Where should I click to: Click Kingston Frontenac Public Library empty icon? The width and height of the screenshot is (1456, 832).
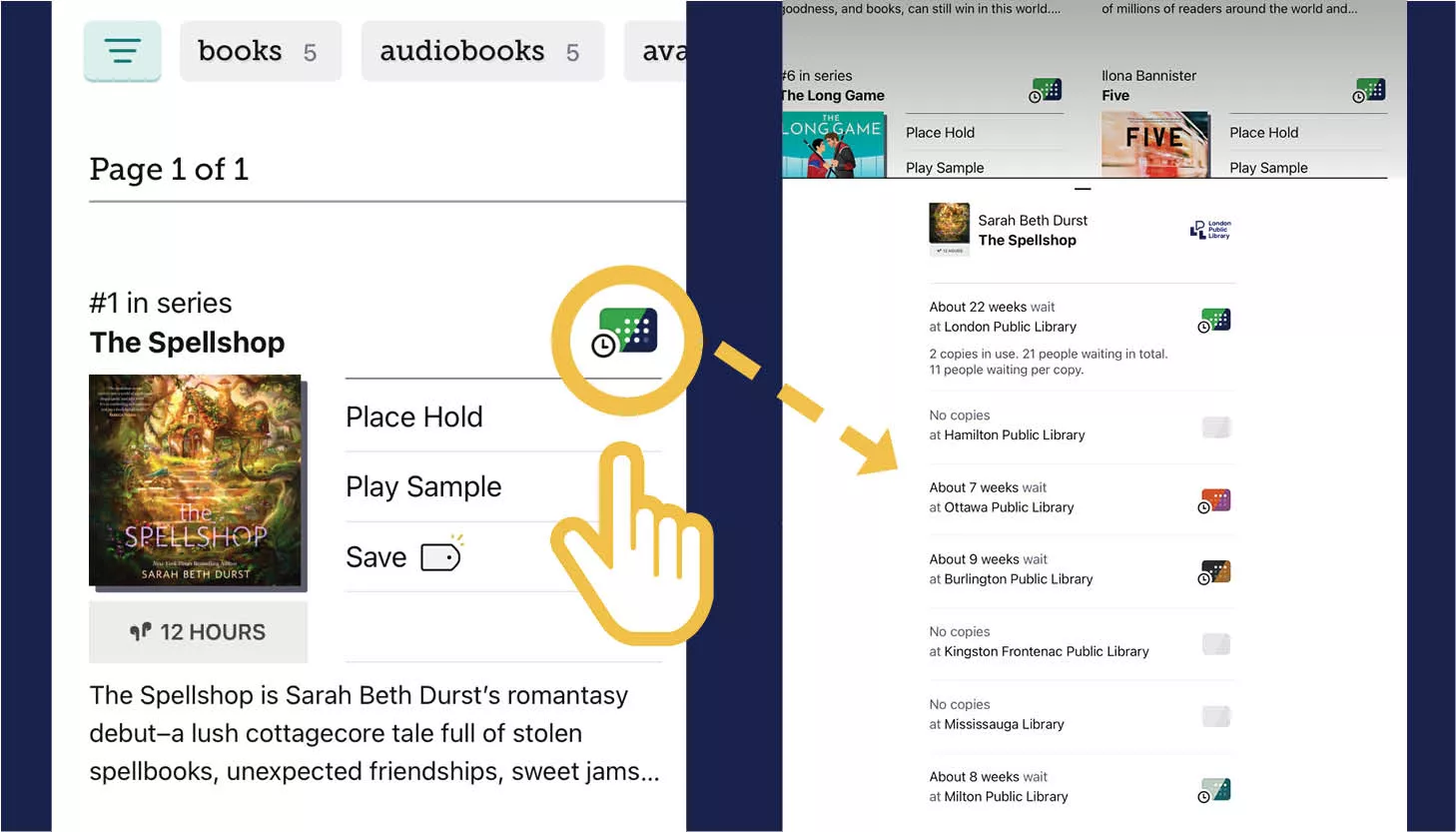(1216, 644)
